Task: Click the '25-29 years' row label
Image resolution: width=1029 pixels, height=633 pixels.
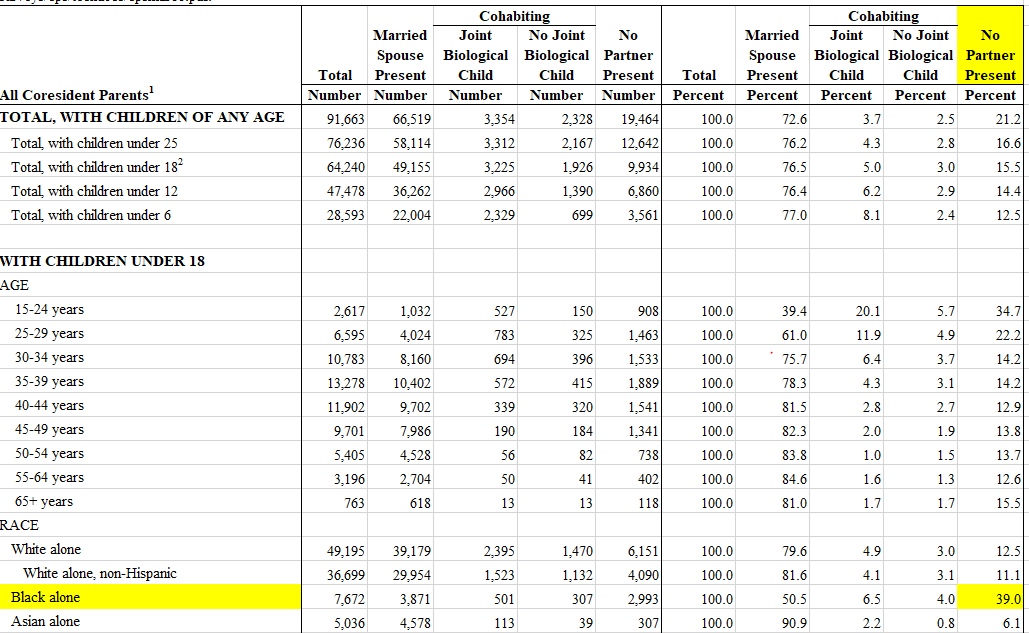Action: pos(49,333)
